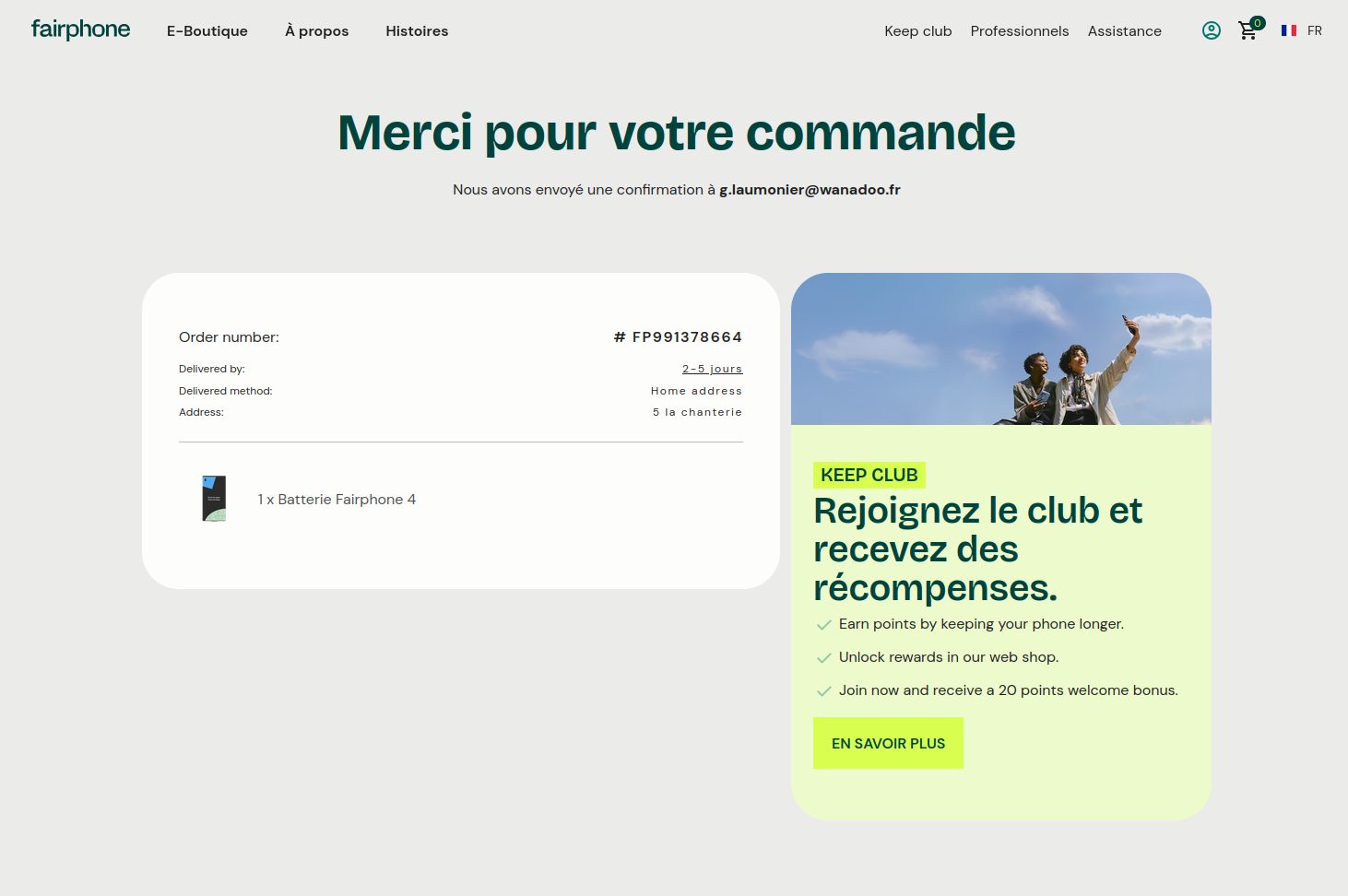1348x896 pixels.
Task: Open the user account icon
Action: [1211, 30]
